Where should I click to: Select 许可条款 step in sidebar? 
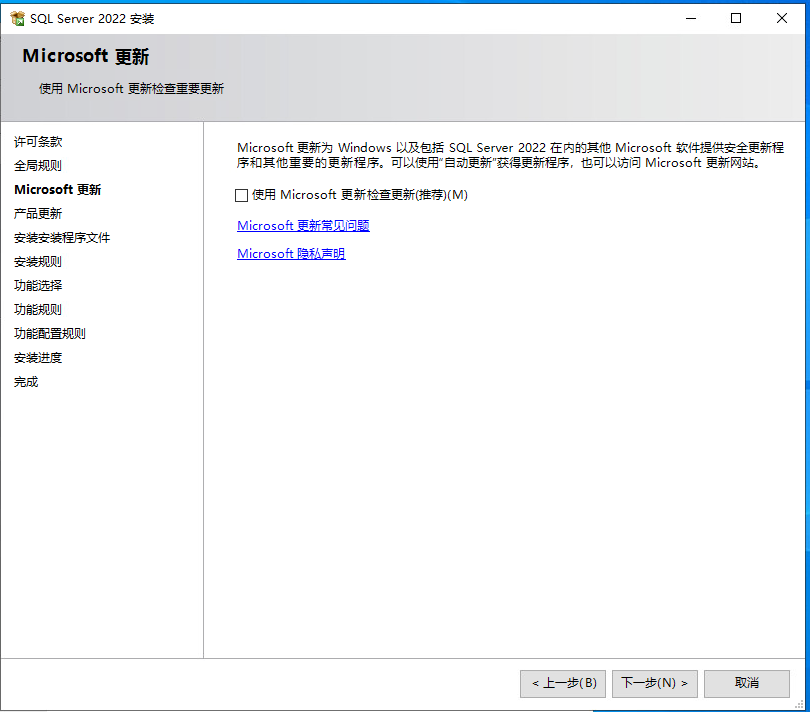coord(38,142)
